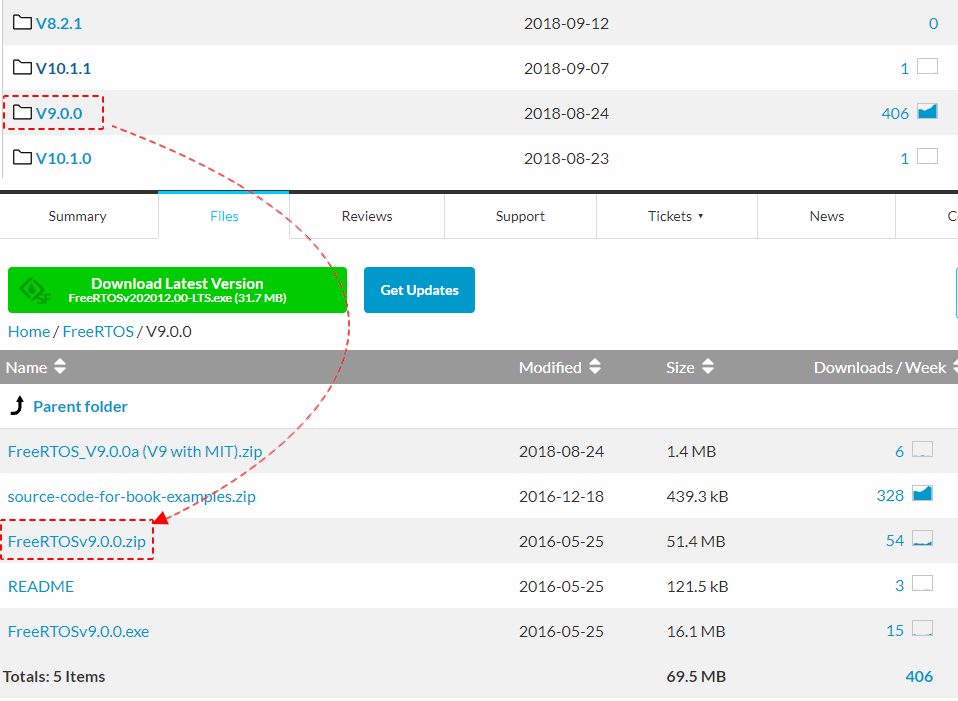The image size is (958, 701).
Task: Show stats chart for source-code-for-book-examples row
Action: click(923, 493)
